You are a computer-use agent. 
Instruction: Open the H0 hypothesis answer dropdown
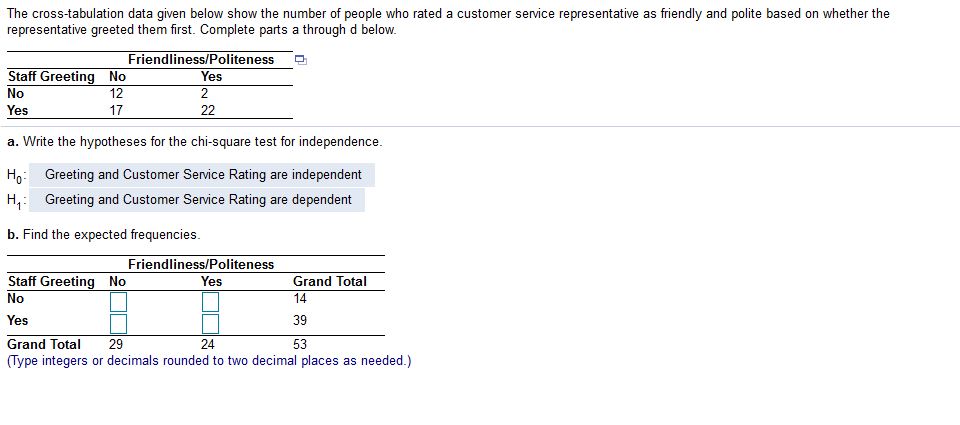(203, 175)
